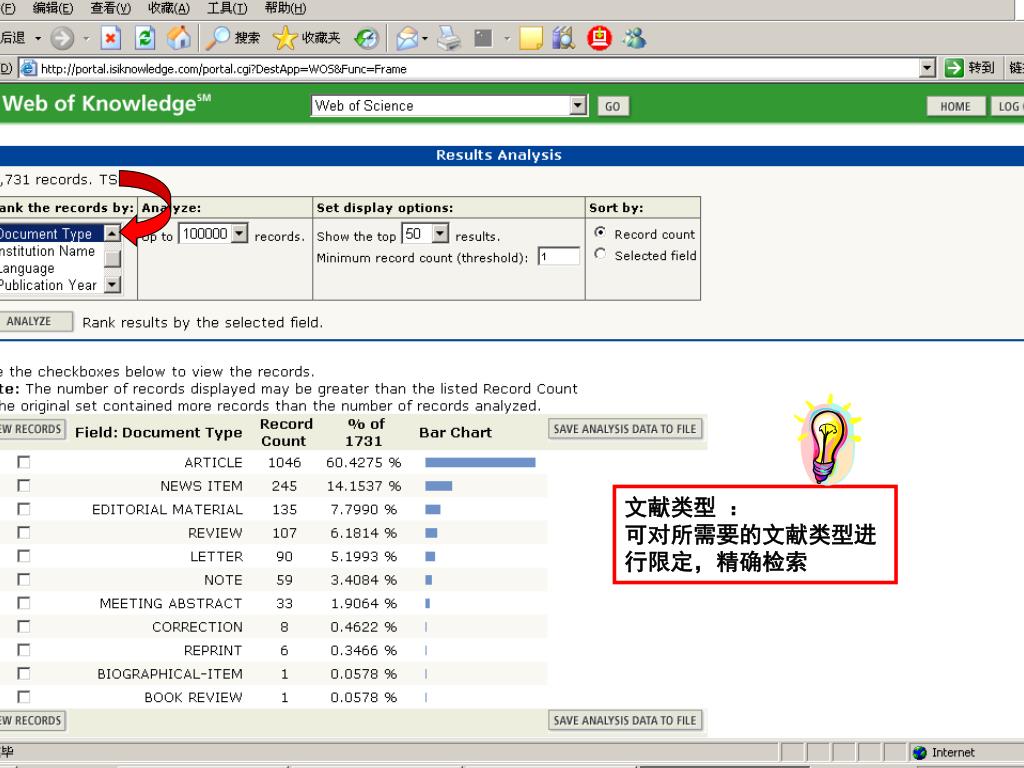Check the REPRINT row checkbox
The width and height of the screenshot is (1024, 768).
[24, 650]
